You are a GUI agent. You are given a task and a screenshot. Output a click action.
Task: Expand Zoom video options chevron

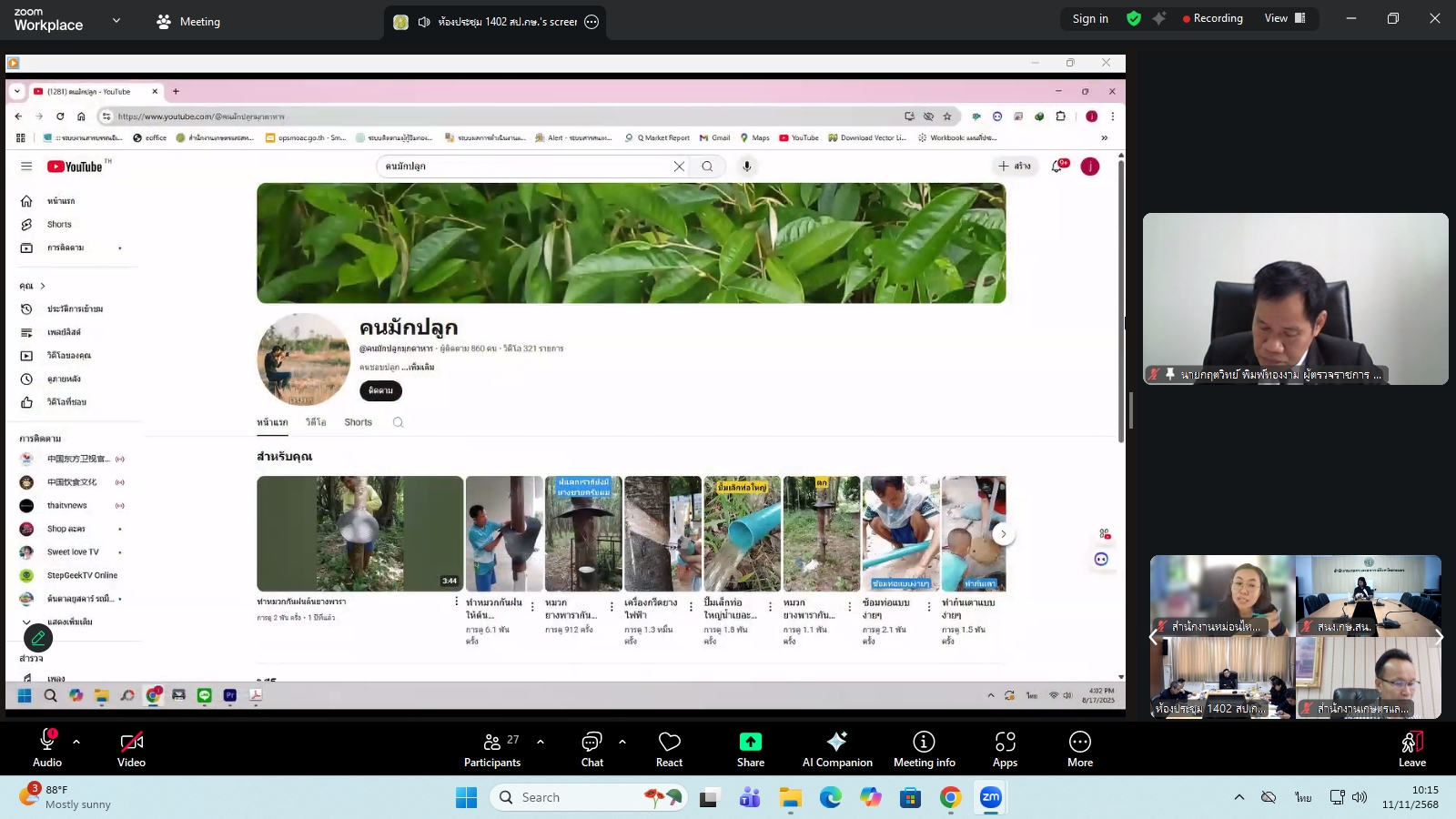[160, 741]
